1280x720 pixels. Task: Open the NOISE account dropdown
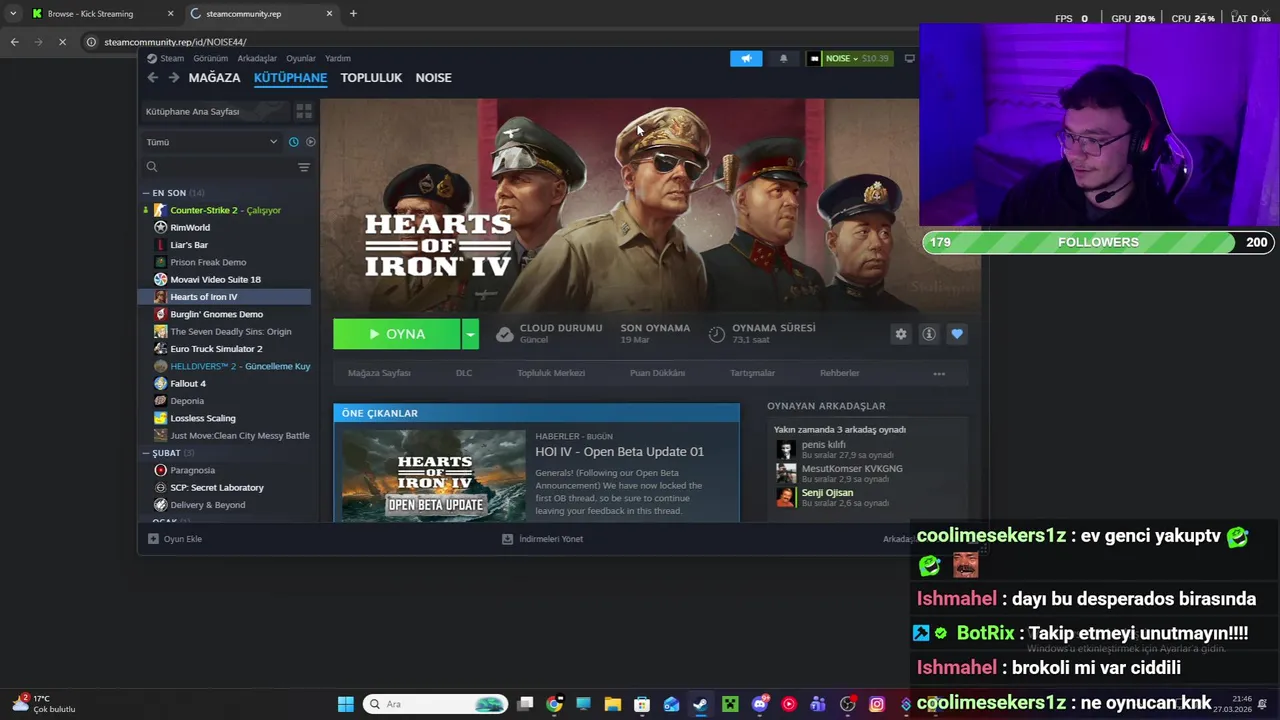(x=850, y=58)
